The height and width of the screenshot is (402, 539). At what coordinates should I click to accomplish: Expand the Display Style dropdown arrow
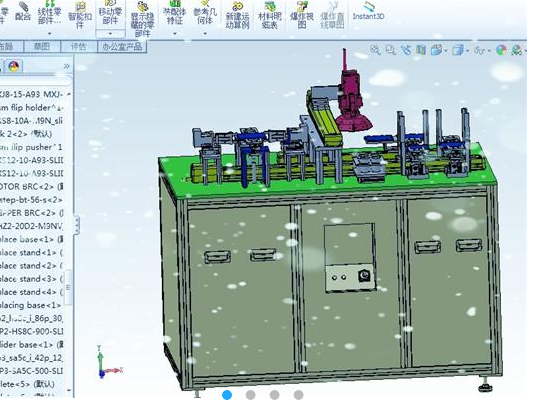(x=468, y=51)
